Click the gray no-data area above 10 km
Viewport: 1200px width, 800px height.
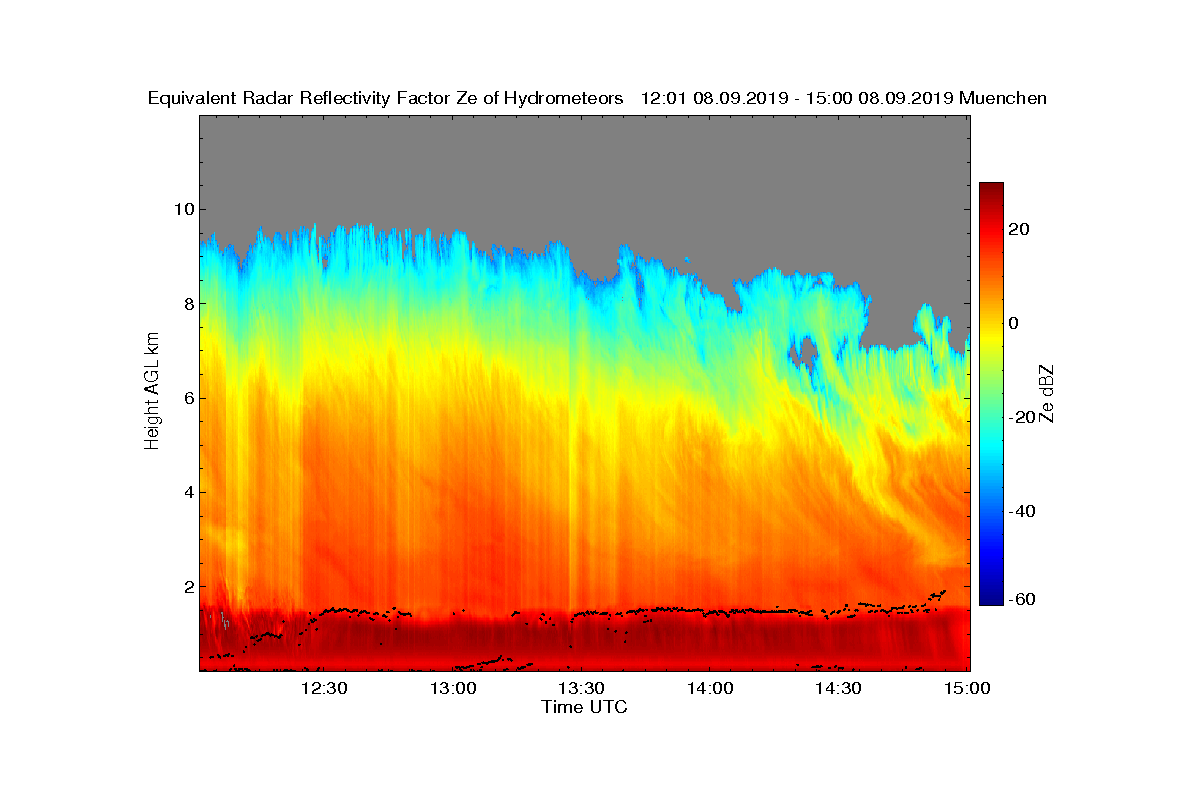pos(584,160)
